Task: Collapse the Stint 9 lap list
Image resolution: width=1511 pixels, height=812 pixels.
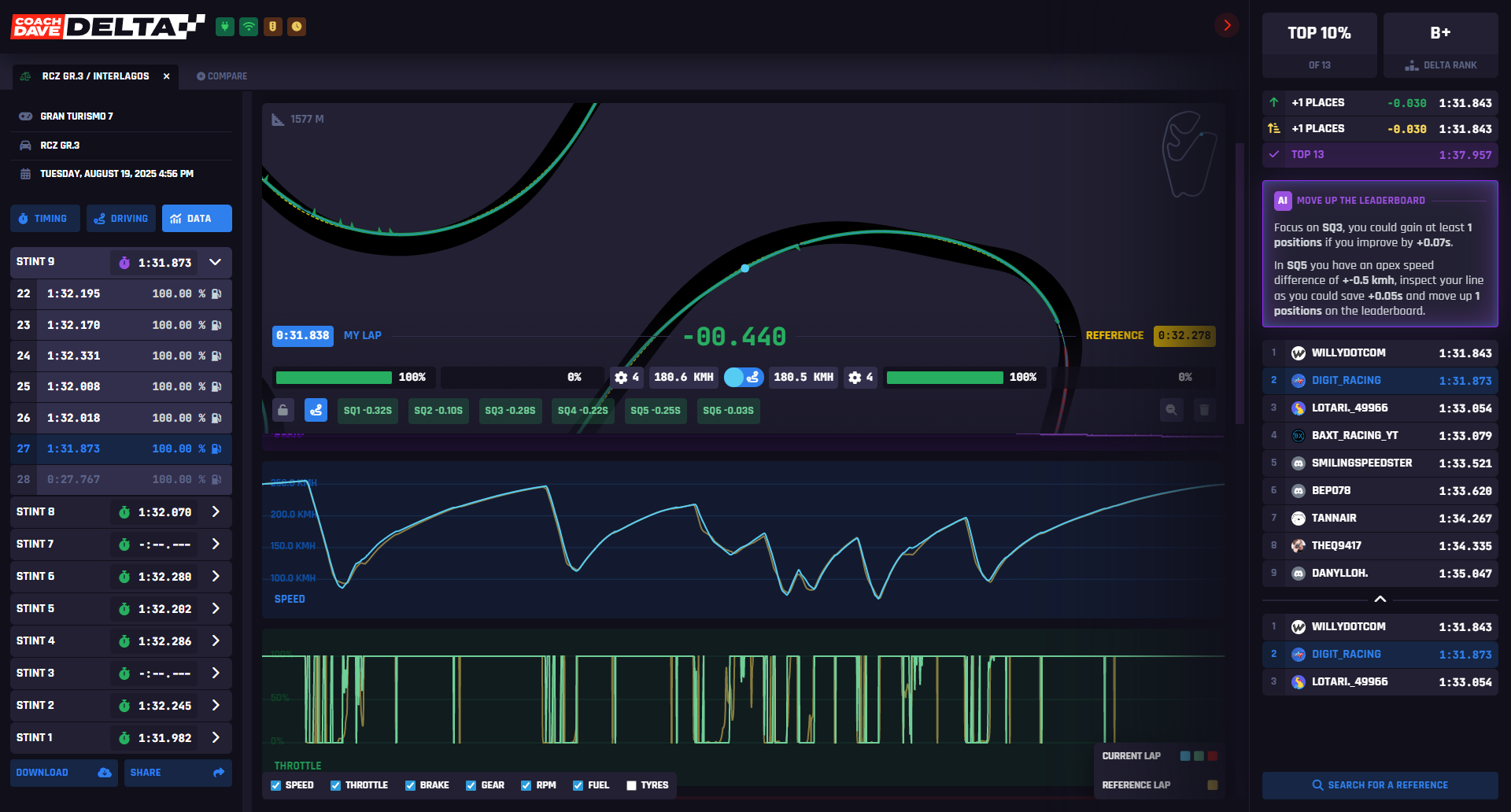Action: click(215, 262)
